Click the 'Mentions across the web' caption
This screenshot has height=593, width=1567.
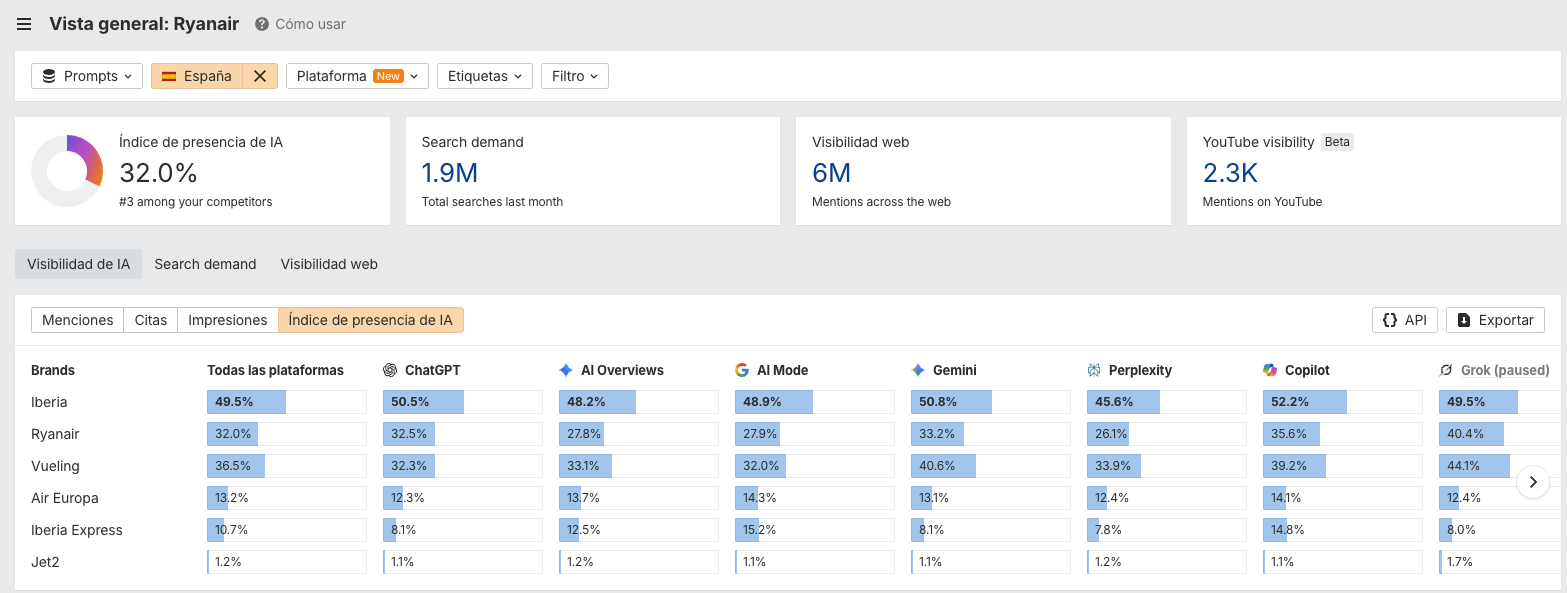(x=881, y=202)
